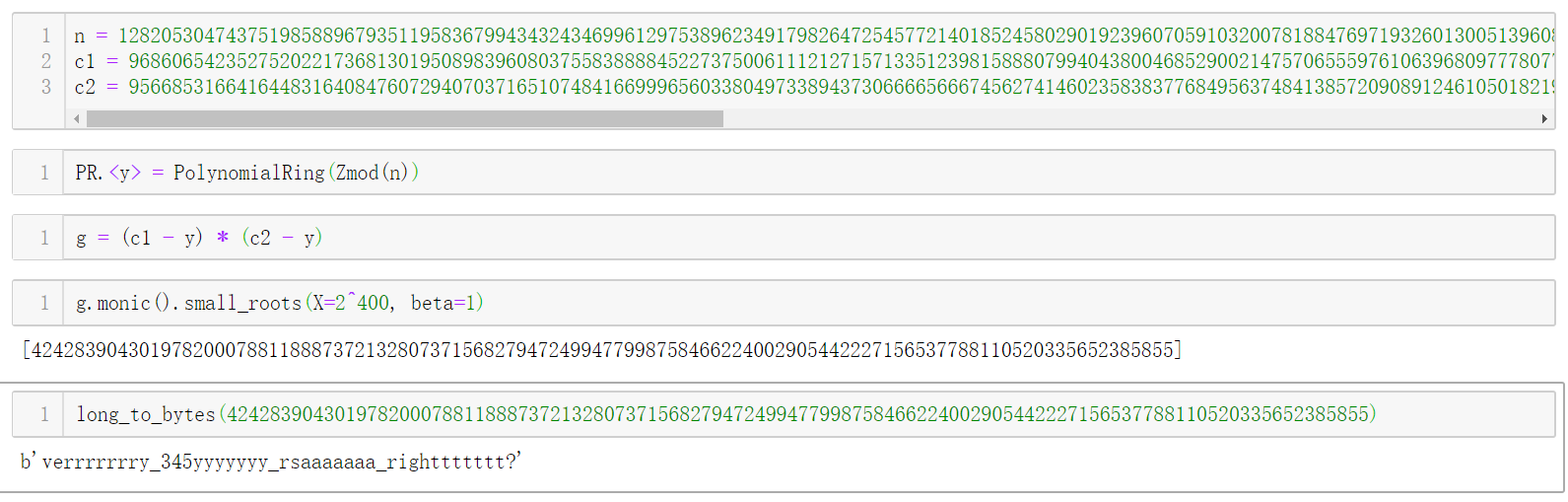Click the gutter line number of small_roots cell
The image size is (1568, 502).
44,303
